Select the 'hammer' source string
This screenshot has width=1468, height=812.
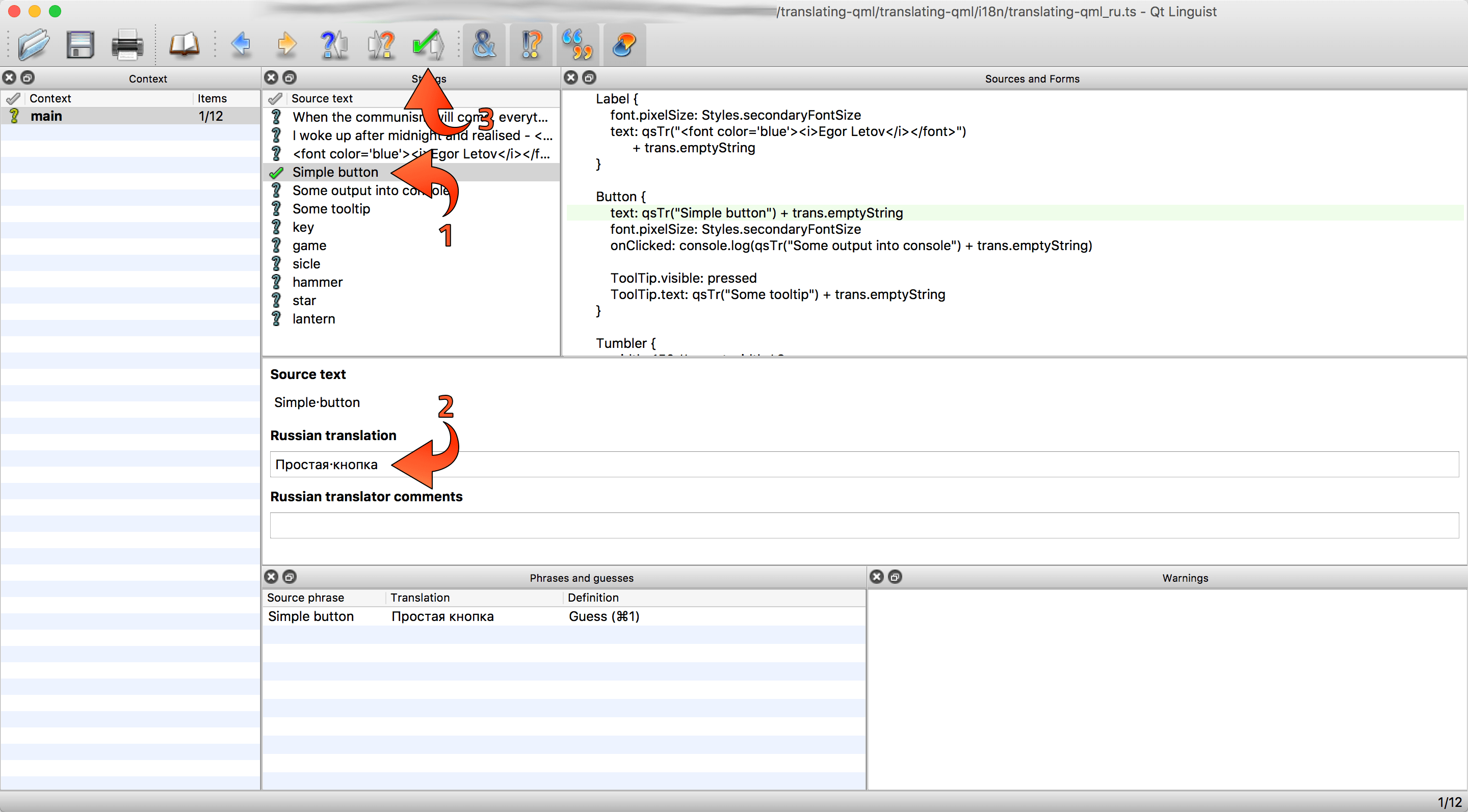[x=318, y=282]
